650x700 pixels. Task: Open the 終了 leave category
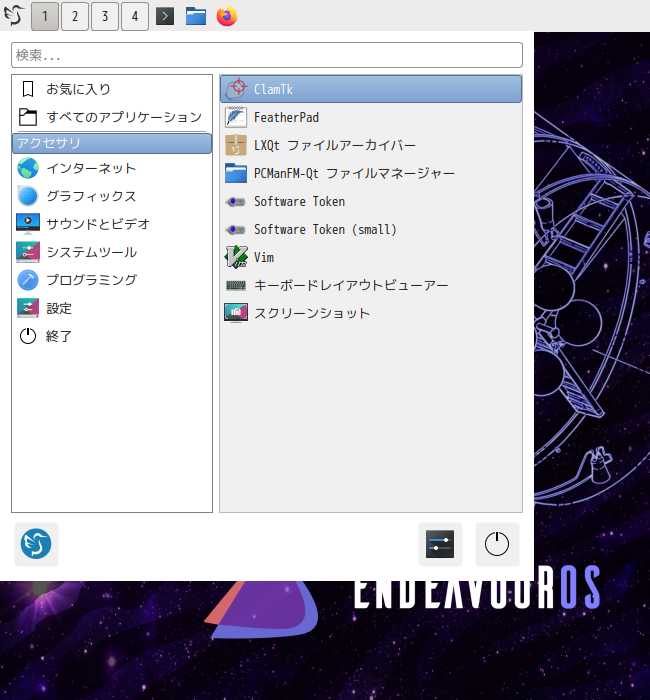click(112, 336)
